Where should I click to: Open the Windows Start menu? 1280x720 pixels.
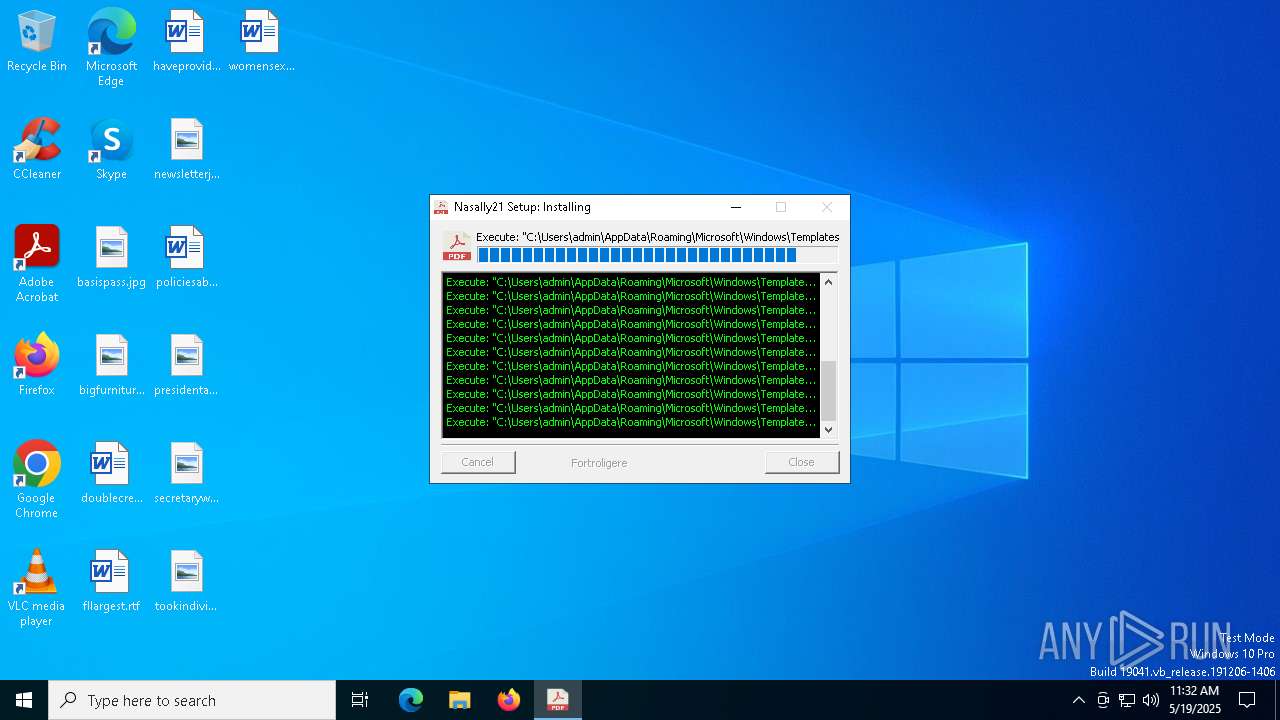coord(24,700)
